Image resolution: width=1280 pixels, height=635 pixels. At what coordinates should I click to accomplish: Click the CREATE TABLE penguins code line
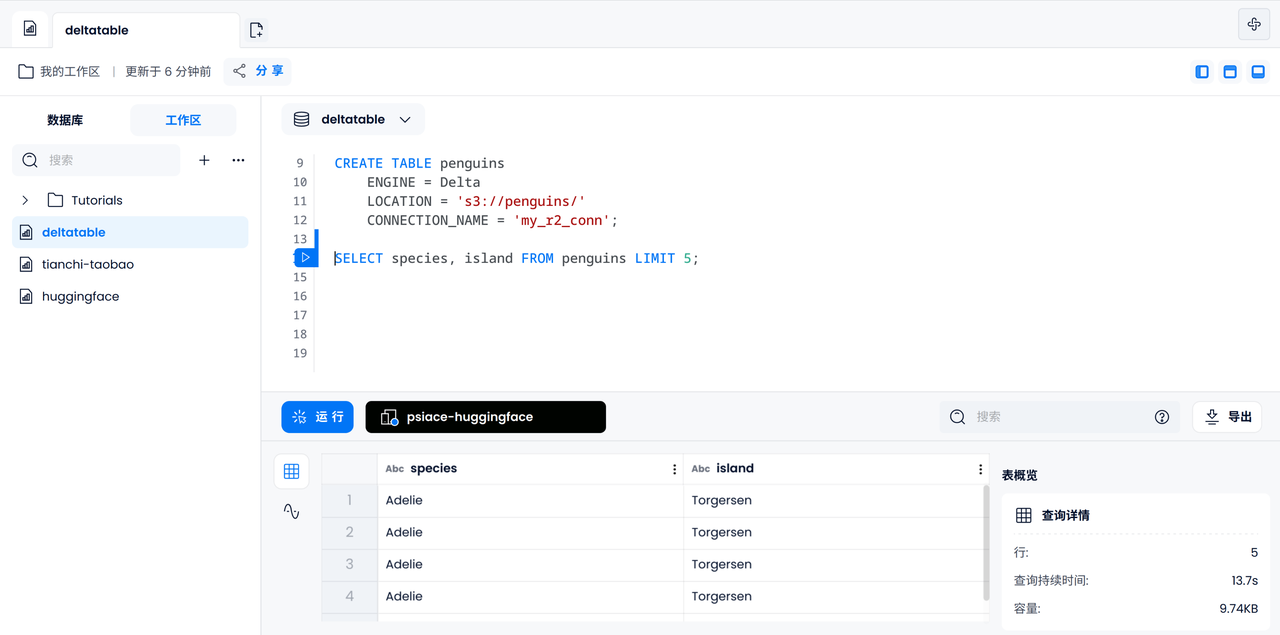(x=419, y=163)
